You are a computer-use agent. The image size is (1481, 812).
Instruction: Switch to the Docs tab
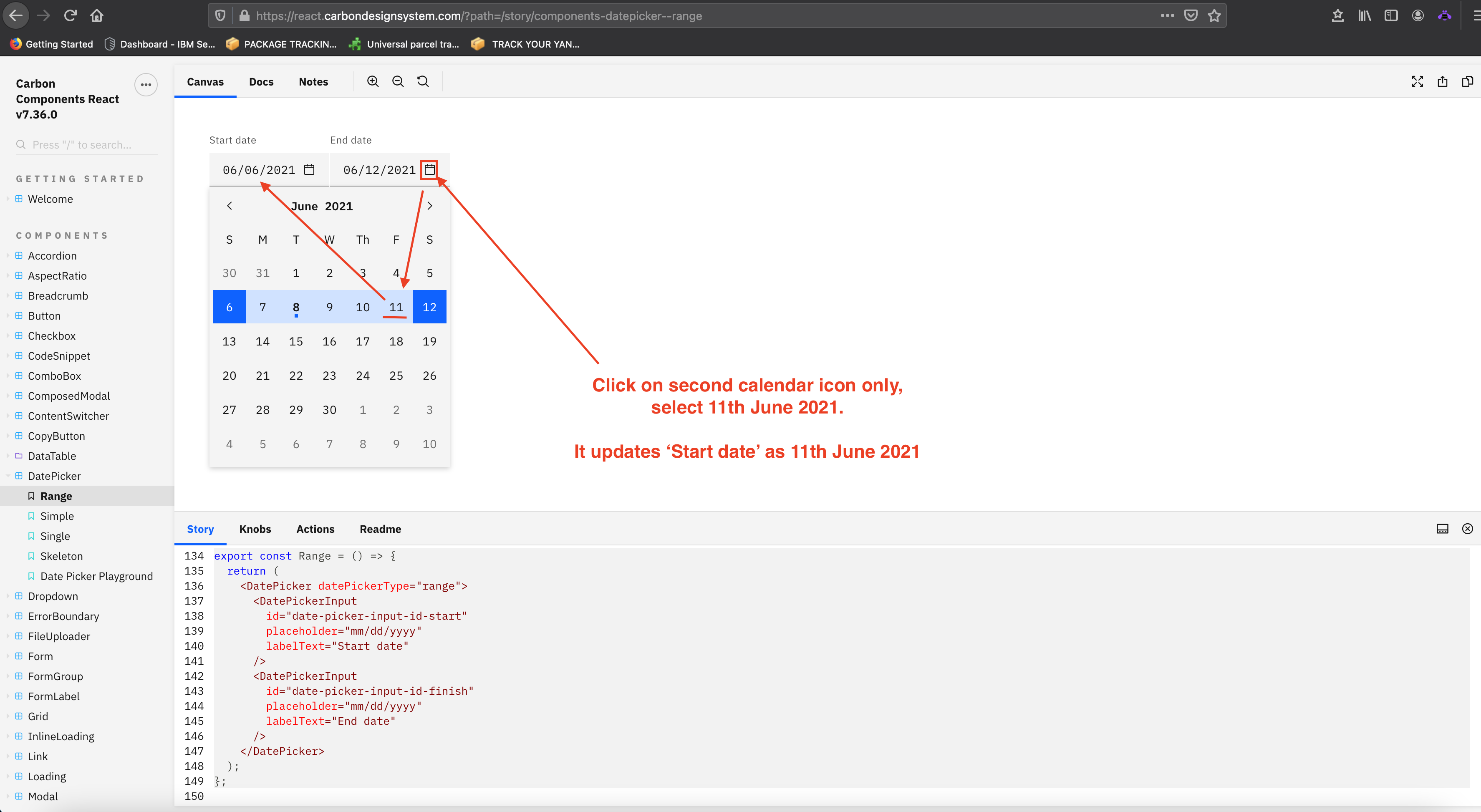[x=261, y=82]
